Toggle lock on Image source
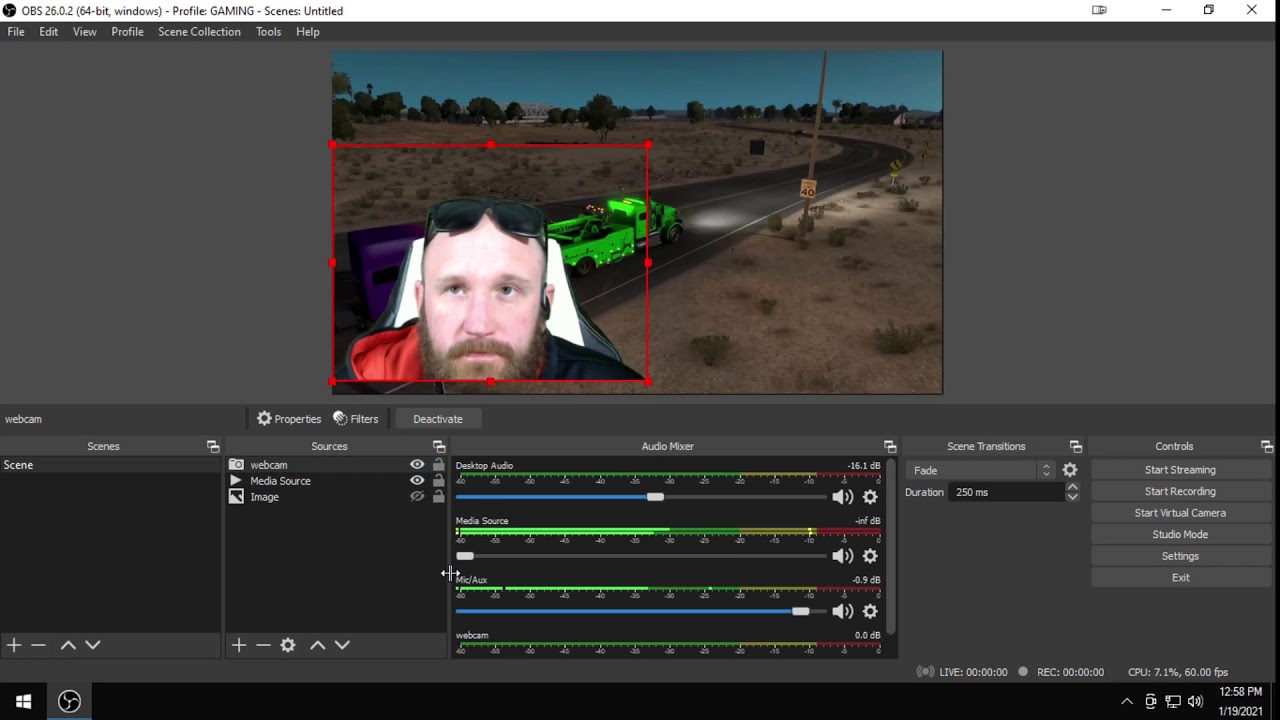 pos(438,497)
